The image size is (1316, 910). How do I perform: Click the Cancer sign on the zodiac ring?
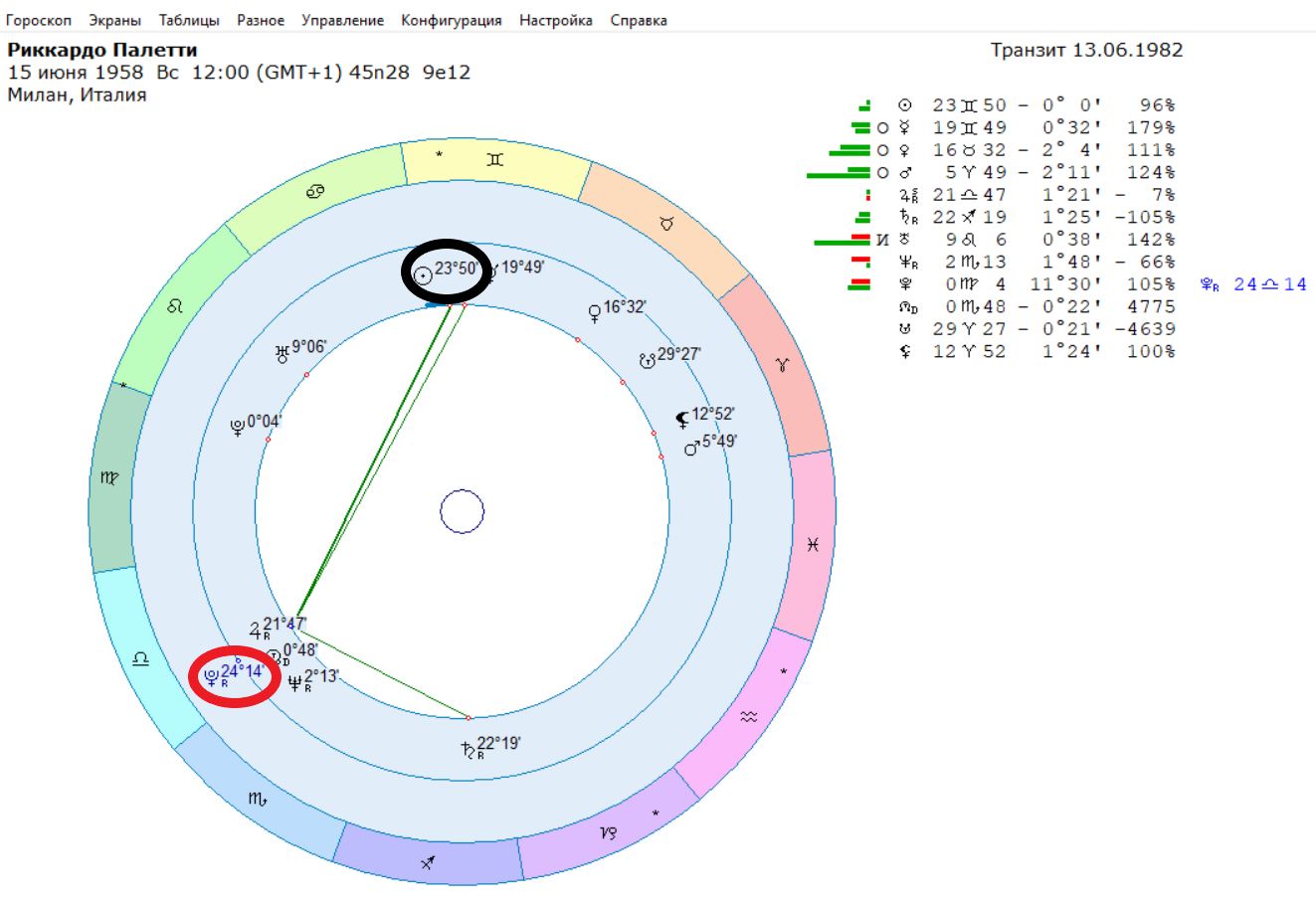[316, 190]
